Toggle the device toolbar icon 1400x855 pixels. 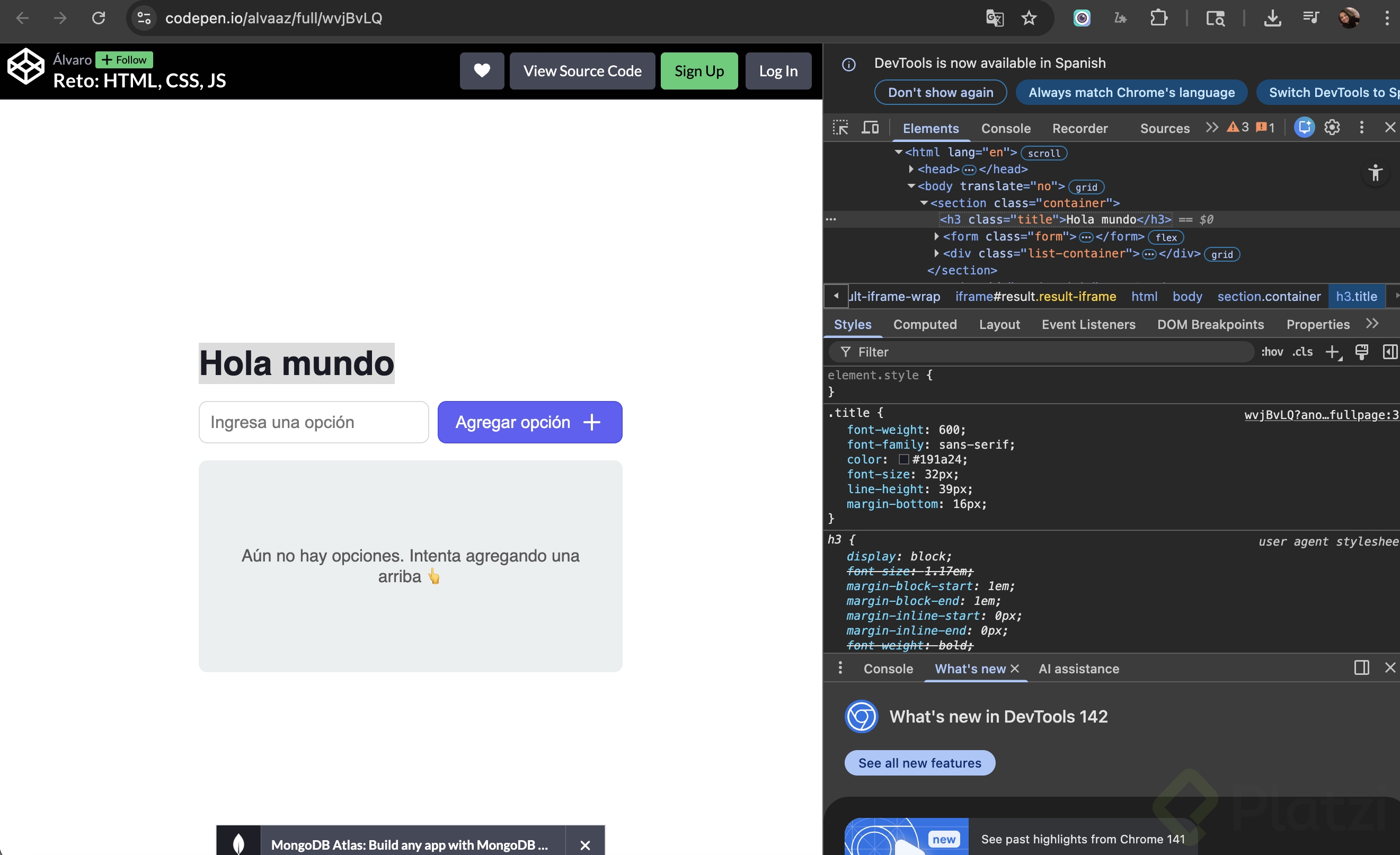tap(870, 127)
